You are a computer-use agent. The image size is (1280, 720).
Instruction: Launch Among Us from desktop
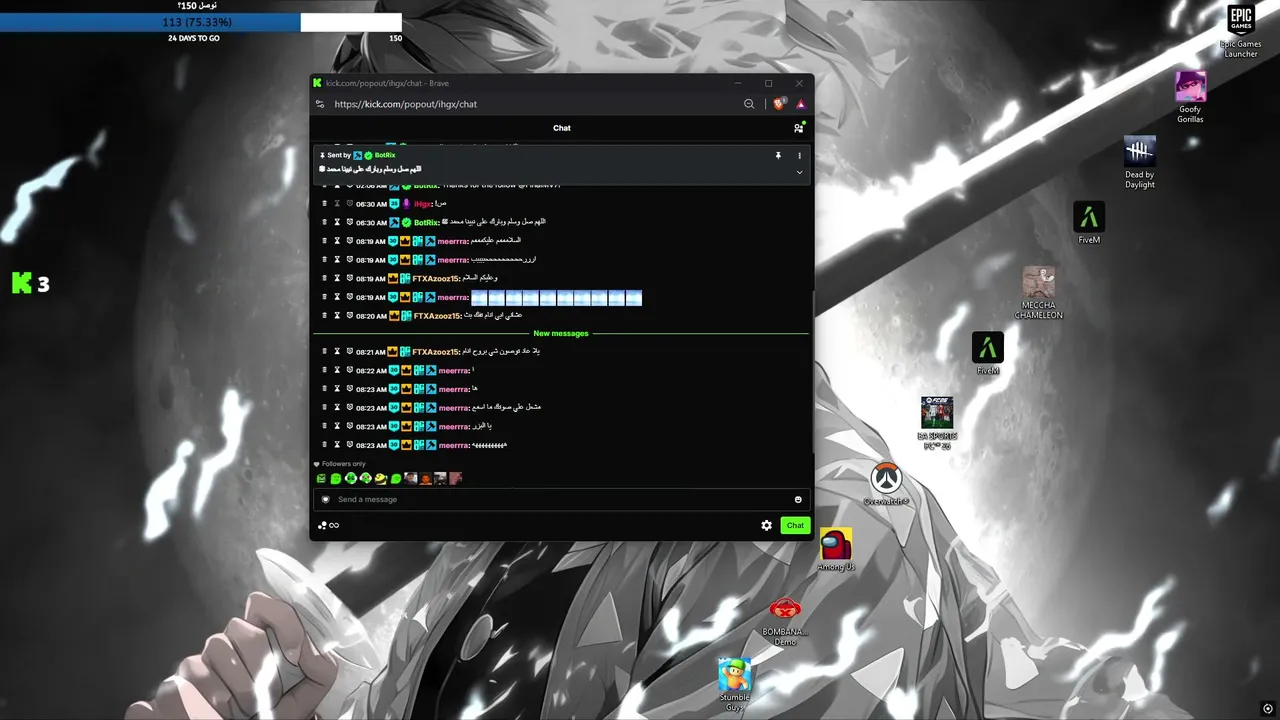tap(836, 549)
